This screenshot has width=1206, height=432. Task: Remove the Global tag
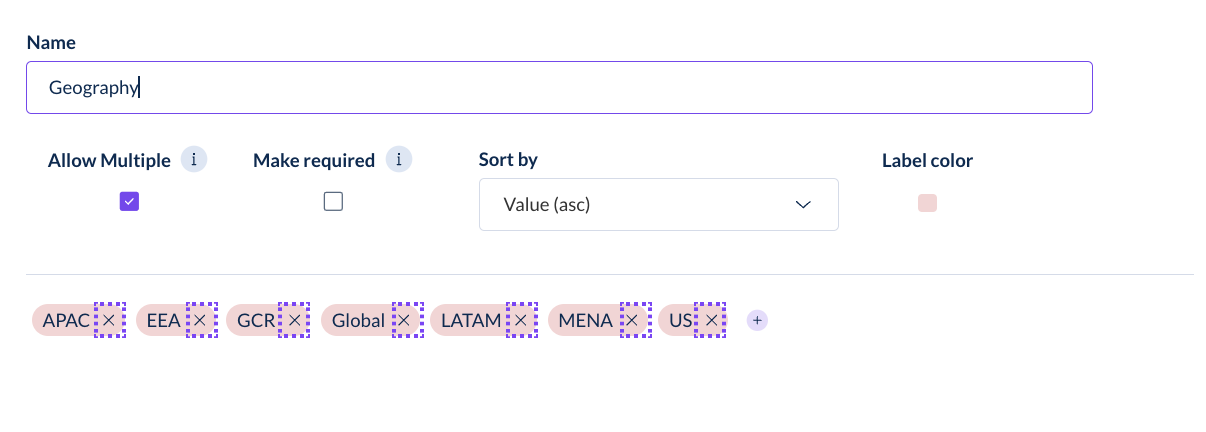(x=408, y=320)
